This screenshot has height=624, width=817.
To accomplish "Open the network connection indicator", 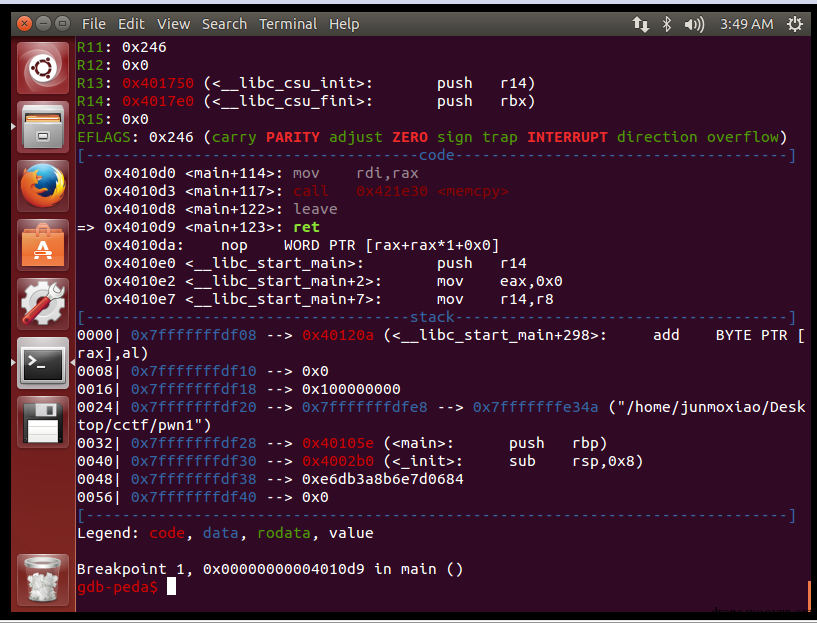I will 641,24.
